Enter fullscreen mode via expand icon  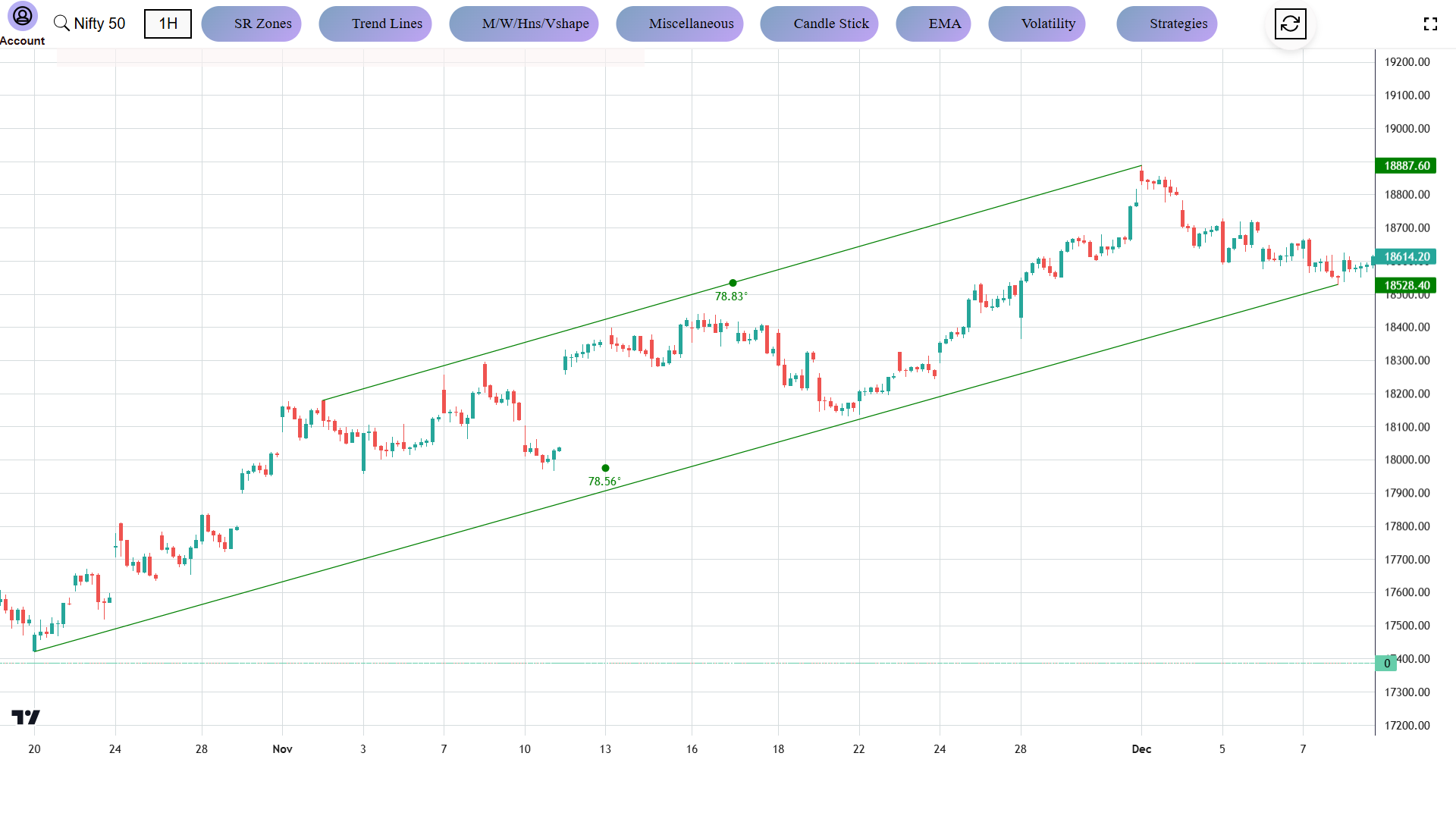[1432, 24]
